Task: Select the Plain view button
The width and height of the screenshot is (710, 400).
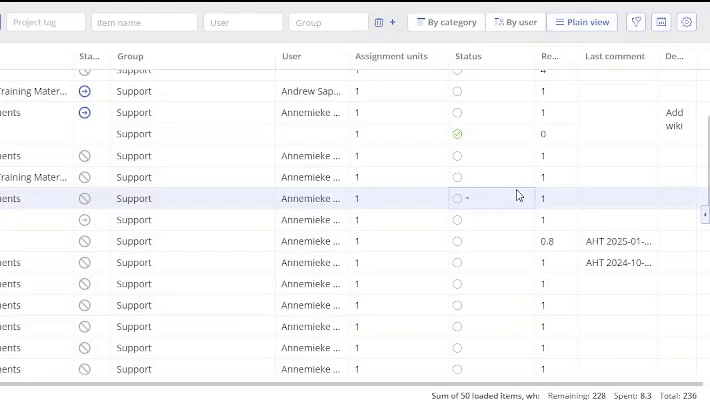Action: point(582,22)
